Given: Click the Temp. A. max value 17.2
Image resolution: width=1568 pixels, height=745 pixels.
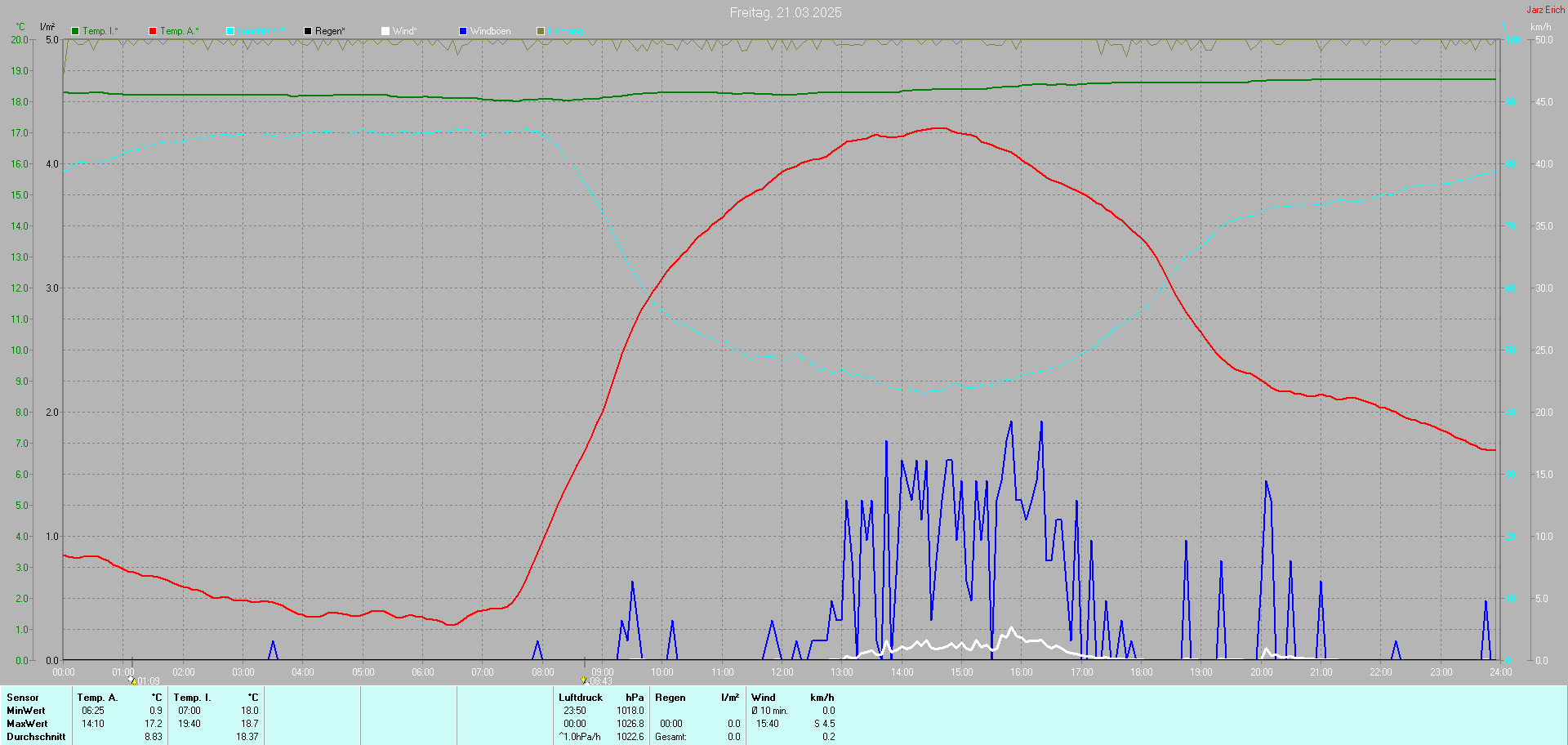Looking at the screenshot, I should click(x=154, y=724).
